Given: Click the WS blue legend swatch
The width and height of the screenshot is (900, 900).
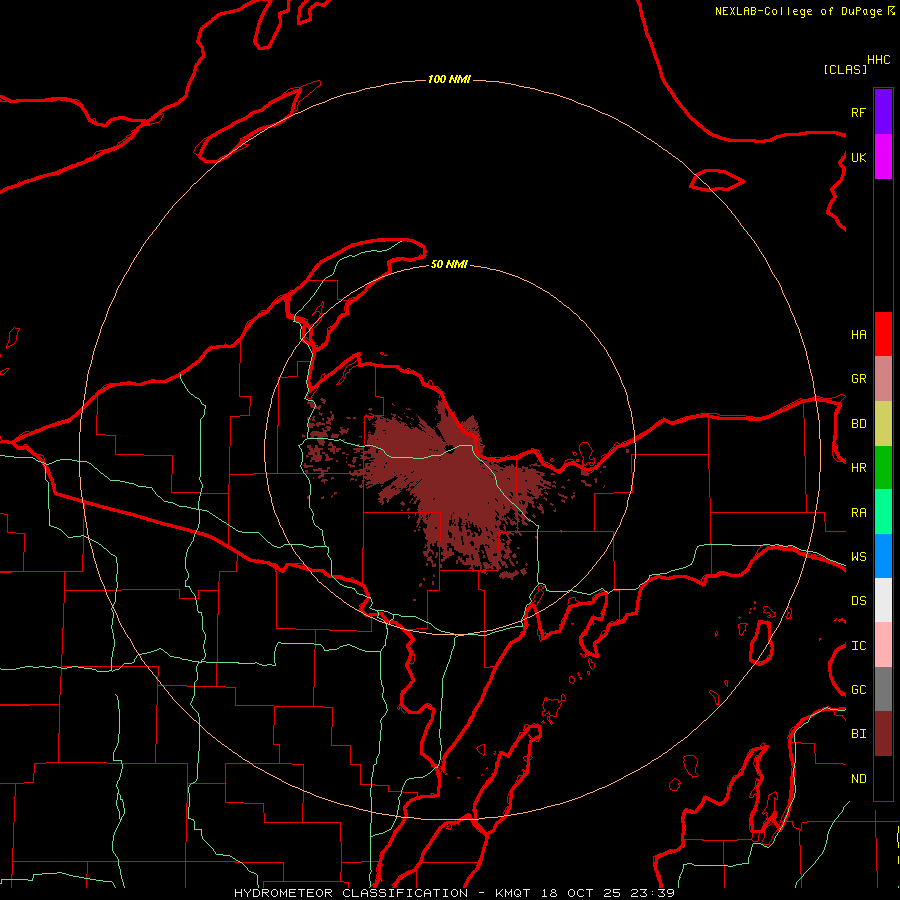Looking at the screenshot, I should (883, 556).
